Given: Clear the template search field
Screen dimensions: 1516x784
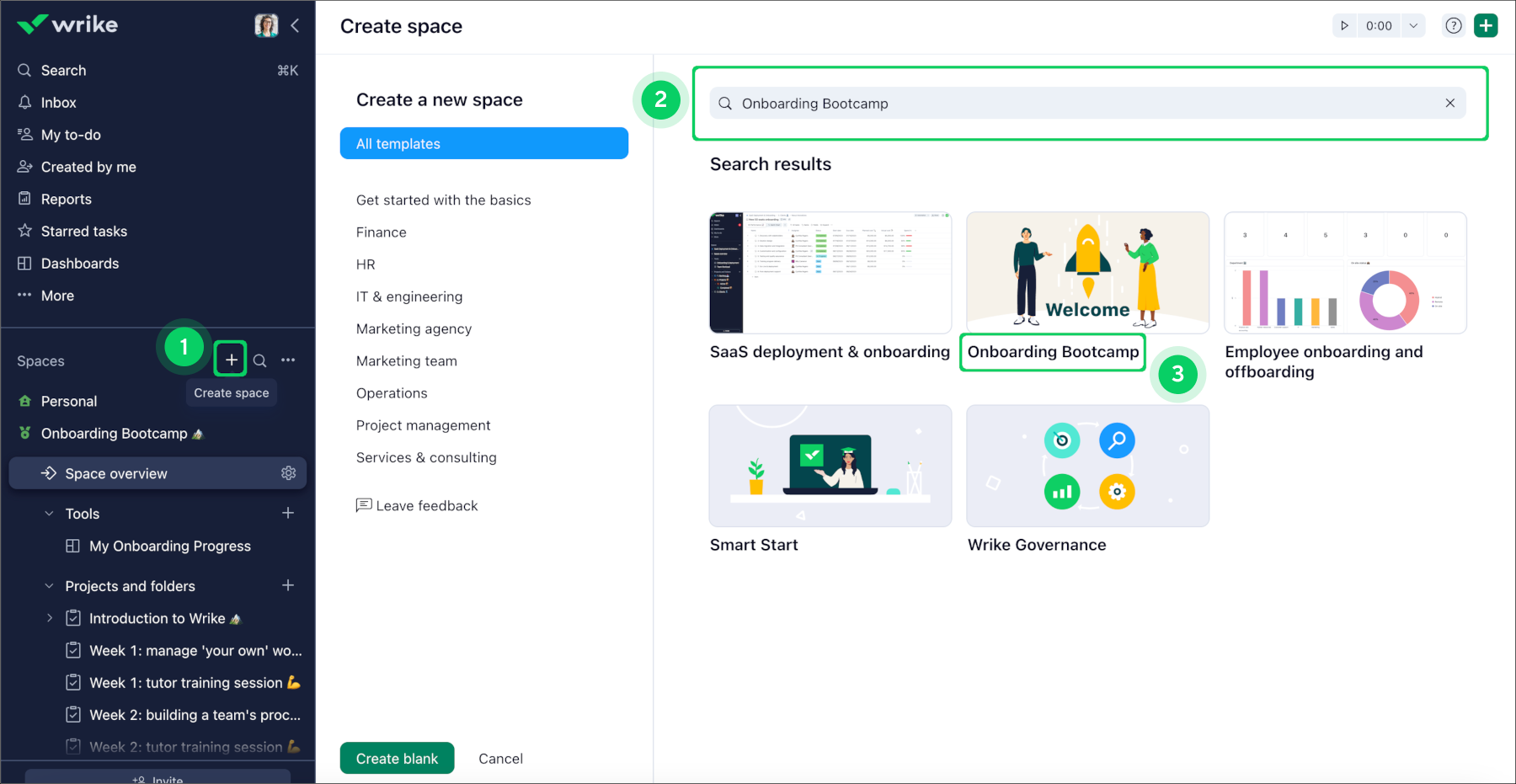Looking at the screenshot, I should (1449, 104).
